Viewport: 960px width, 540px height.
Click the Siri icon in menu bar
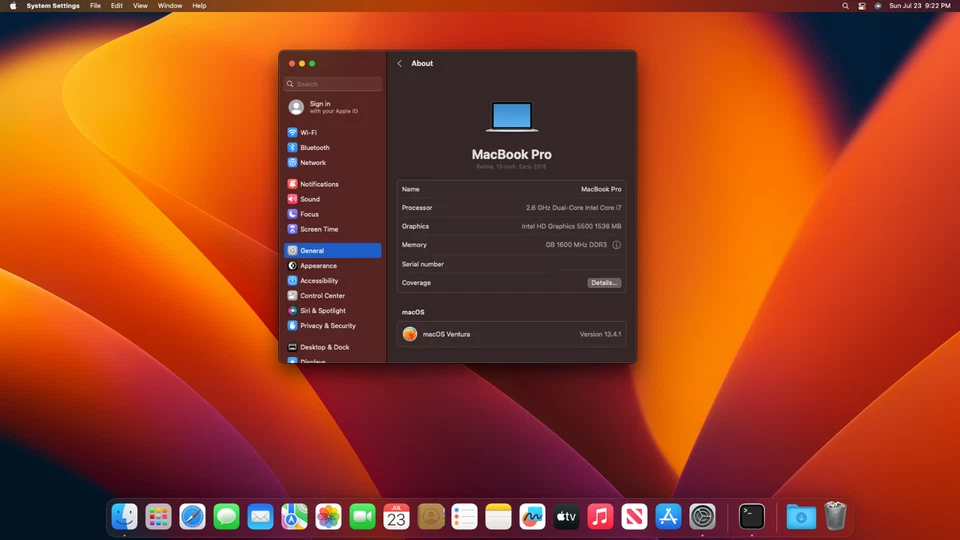click(x=878, y=6)
